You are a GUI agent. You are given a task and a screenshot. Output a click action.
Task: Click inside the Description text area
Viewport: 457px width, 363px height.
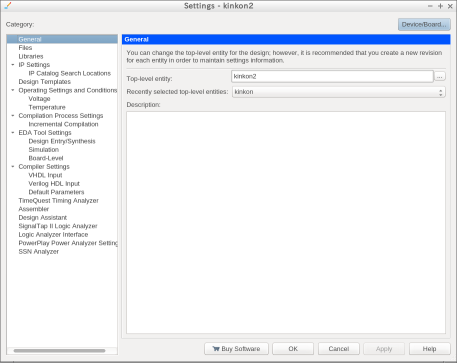286,222
